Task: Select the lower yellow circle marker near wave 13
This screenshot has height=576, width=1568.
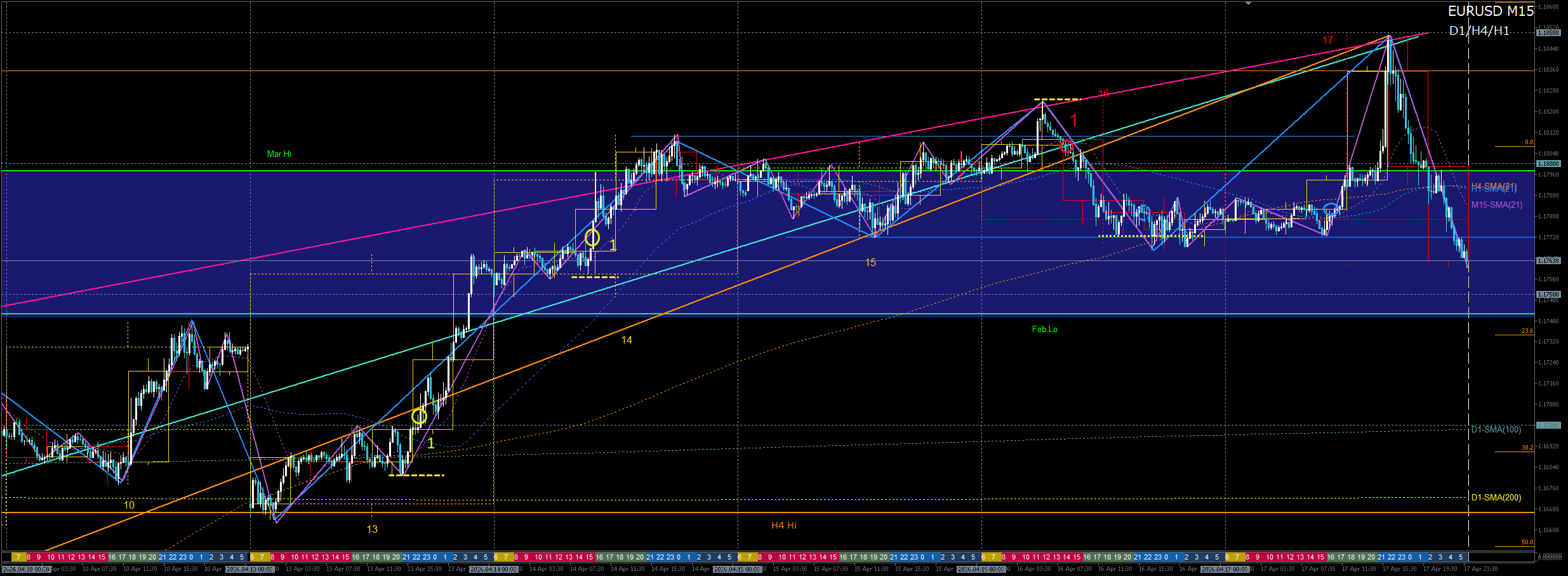Action: coord(418,417)
